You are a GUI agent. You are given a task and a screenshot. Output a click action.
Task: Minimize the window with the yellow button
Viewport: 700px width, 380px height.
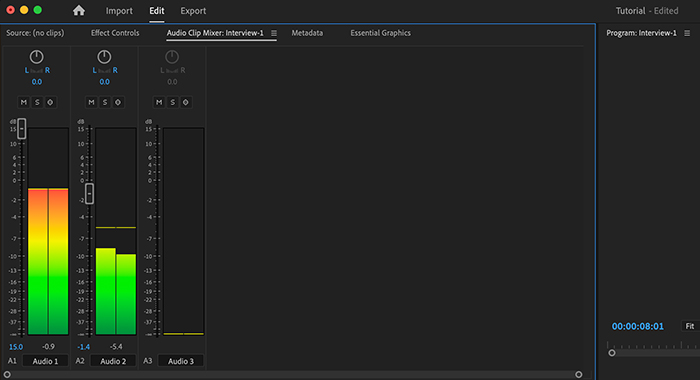[x=24, y=10]
